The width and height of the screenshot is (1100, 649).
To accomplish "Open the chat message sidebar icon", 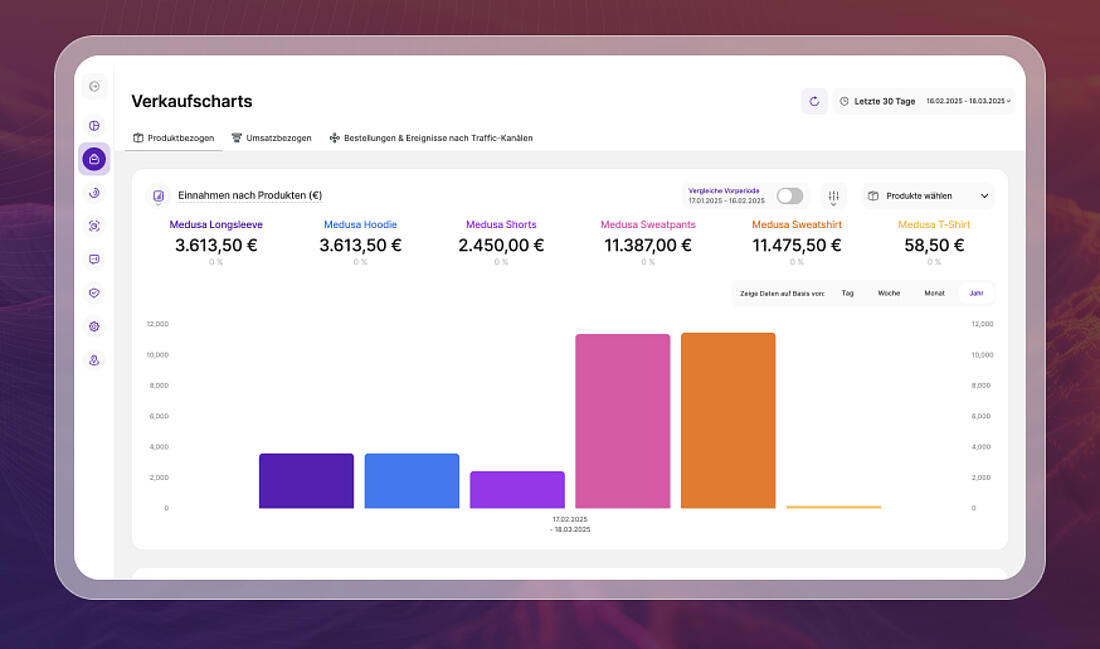I will click(x=94, y=260).
